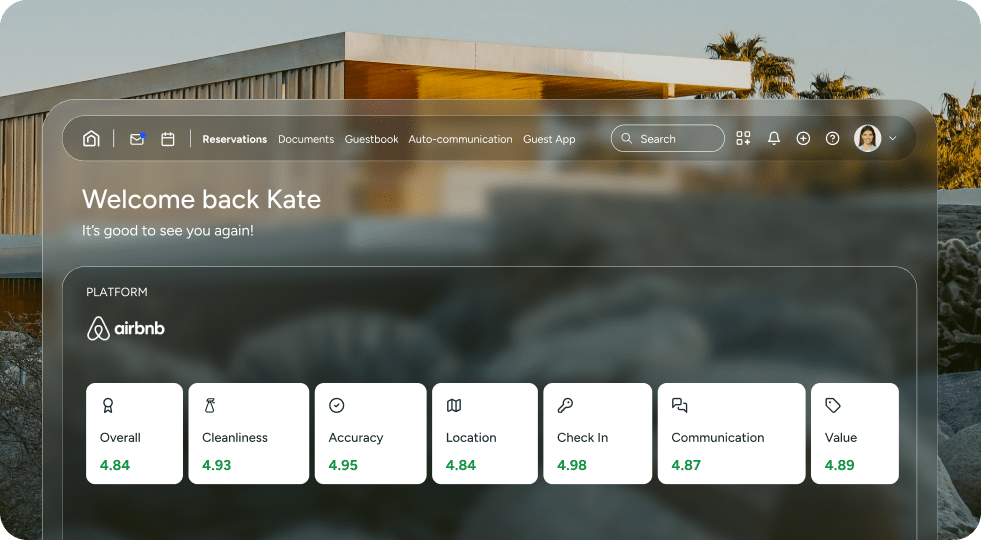Click the Check In rating card

click(x=597, y=434)
